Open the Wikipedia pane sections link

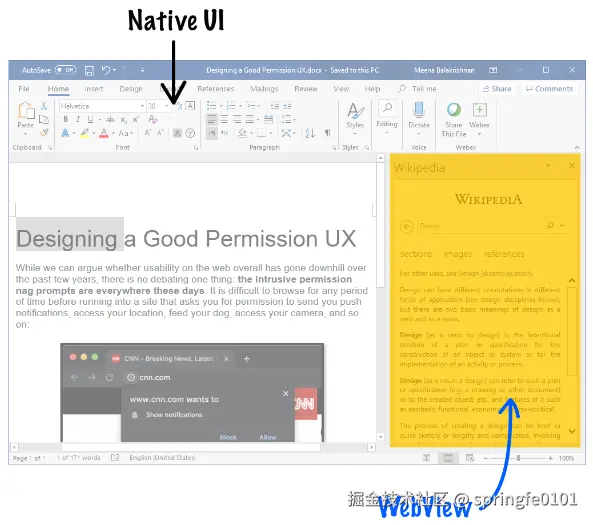pyautogui.click(x=416, y=254)
